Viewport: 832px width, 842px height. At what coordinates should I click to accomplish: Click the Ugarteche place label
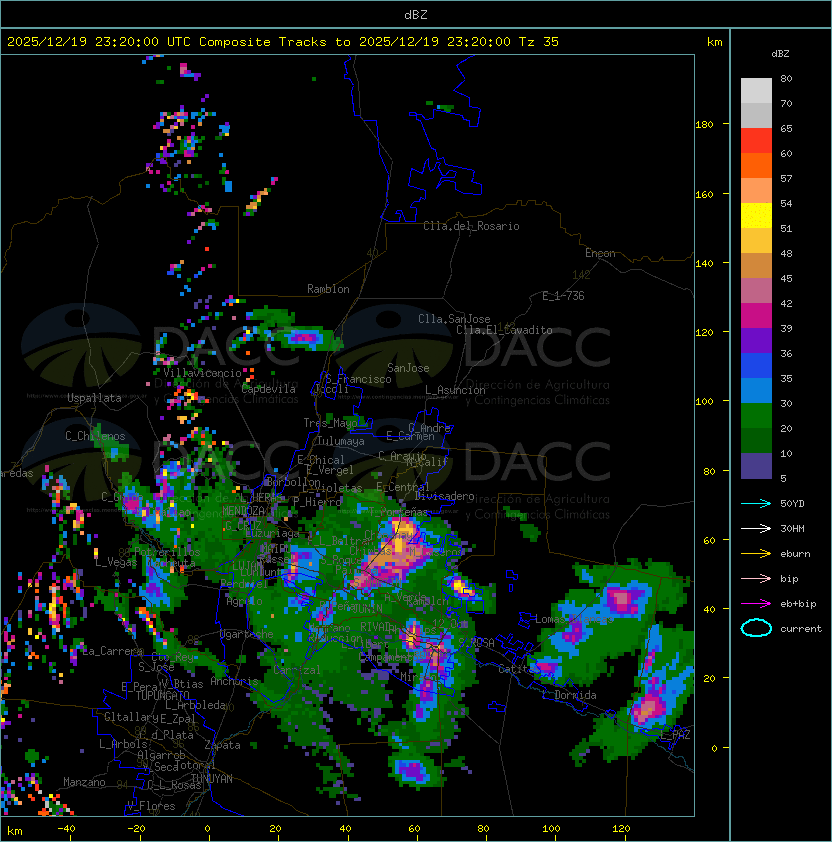pos(246,634)
